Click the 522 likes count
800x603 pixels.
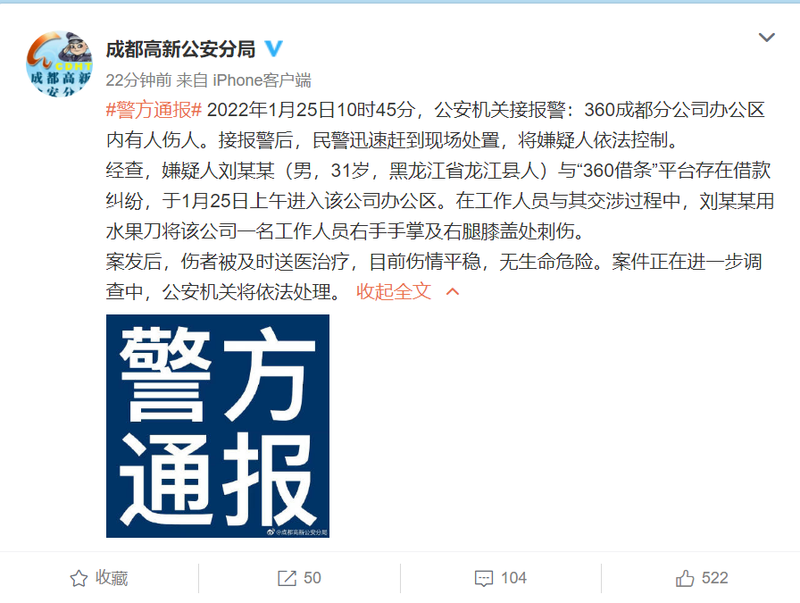click(x=715, y=578)
